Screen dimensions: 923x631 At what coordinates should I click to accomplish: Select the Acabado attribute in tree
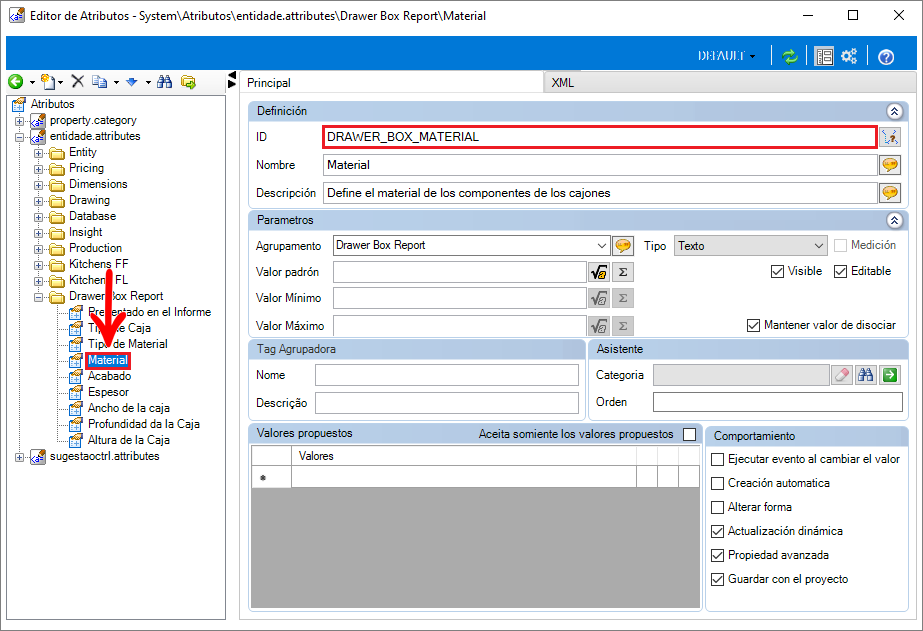[109, 376]
